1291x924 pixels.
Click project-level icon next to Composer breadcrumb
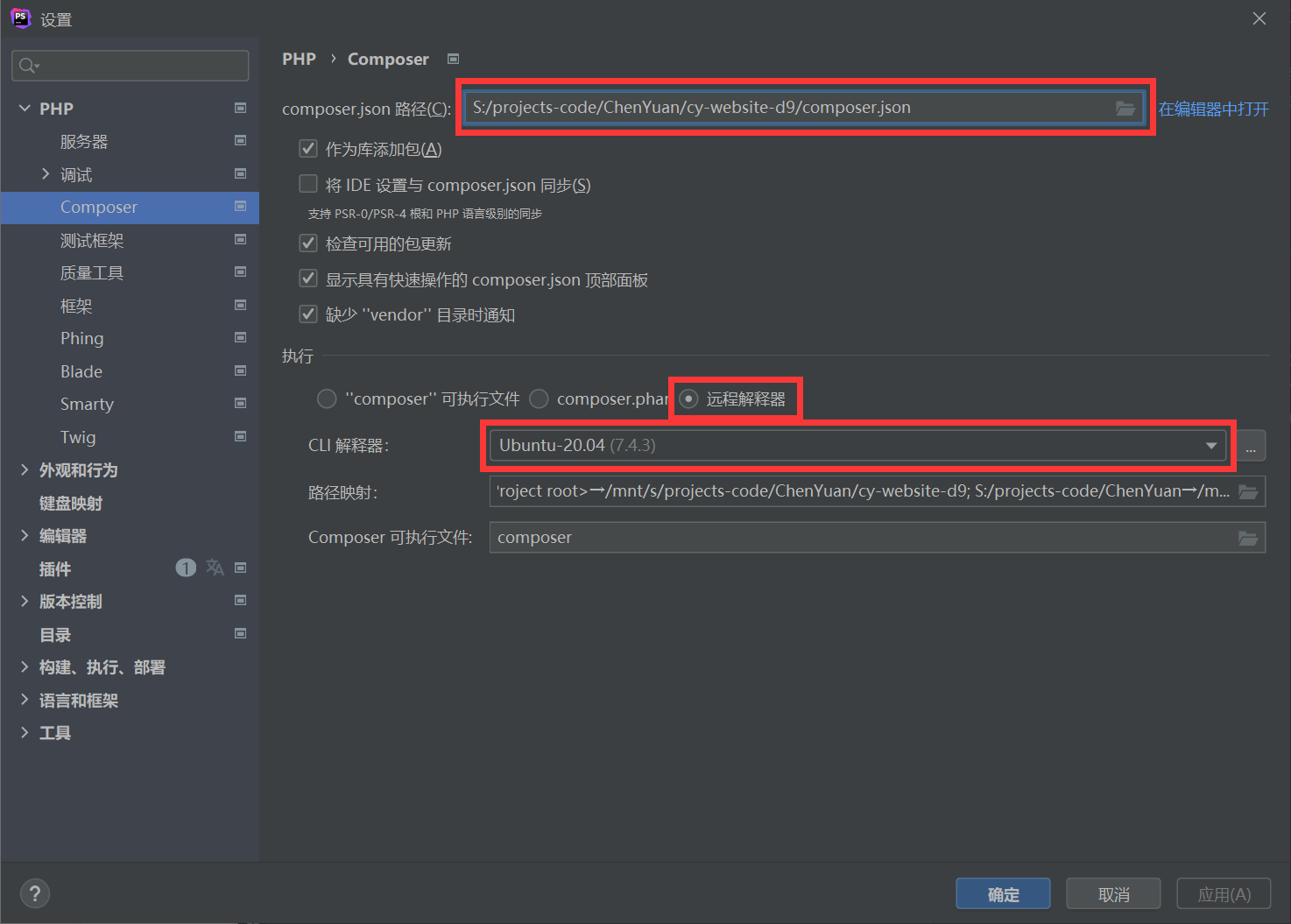[453, 59]
